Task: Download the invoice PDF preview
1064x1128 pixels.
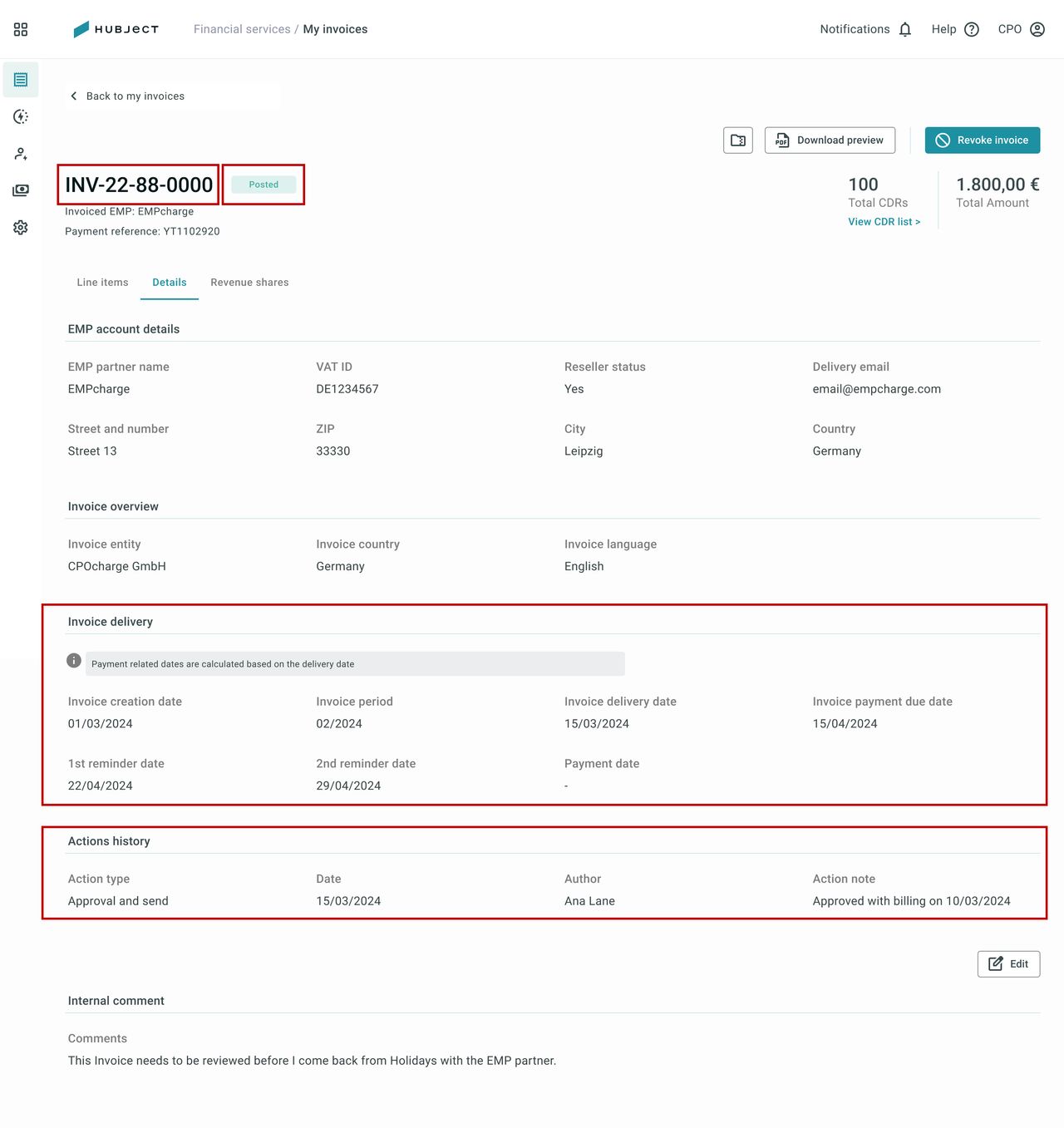Action: click(x=830, y=140)
